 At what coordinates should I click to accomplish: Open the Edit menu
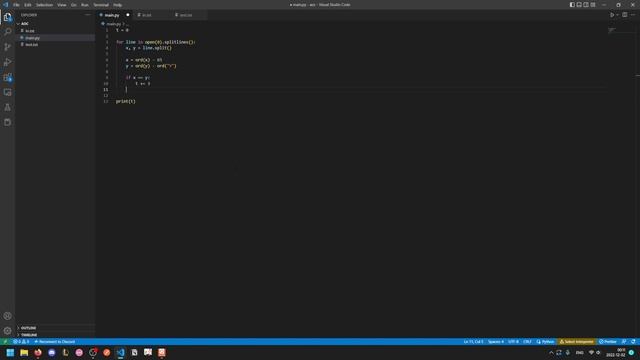click(x=28, y=5)
